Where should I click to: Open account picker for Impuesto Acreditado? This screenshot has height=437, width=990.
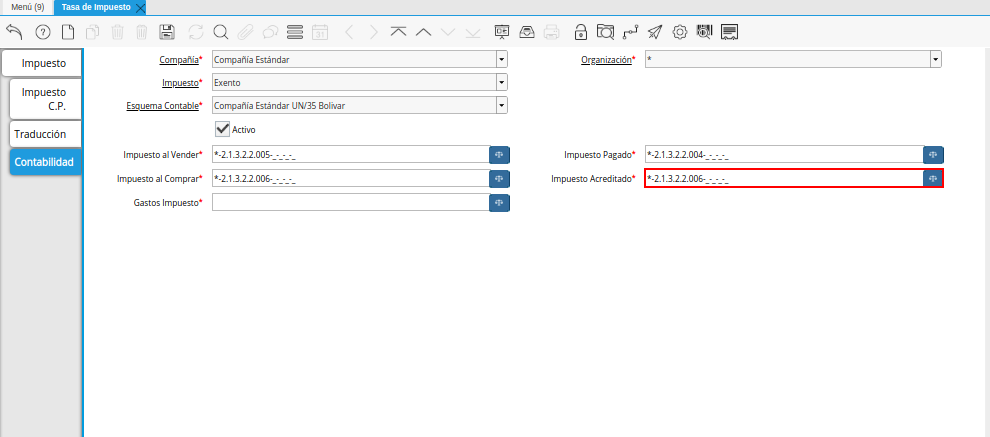pyautogui.click(x=933, y=179)
